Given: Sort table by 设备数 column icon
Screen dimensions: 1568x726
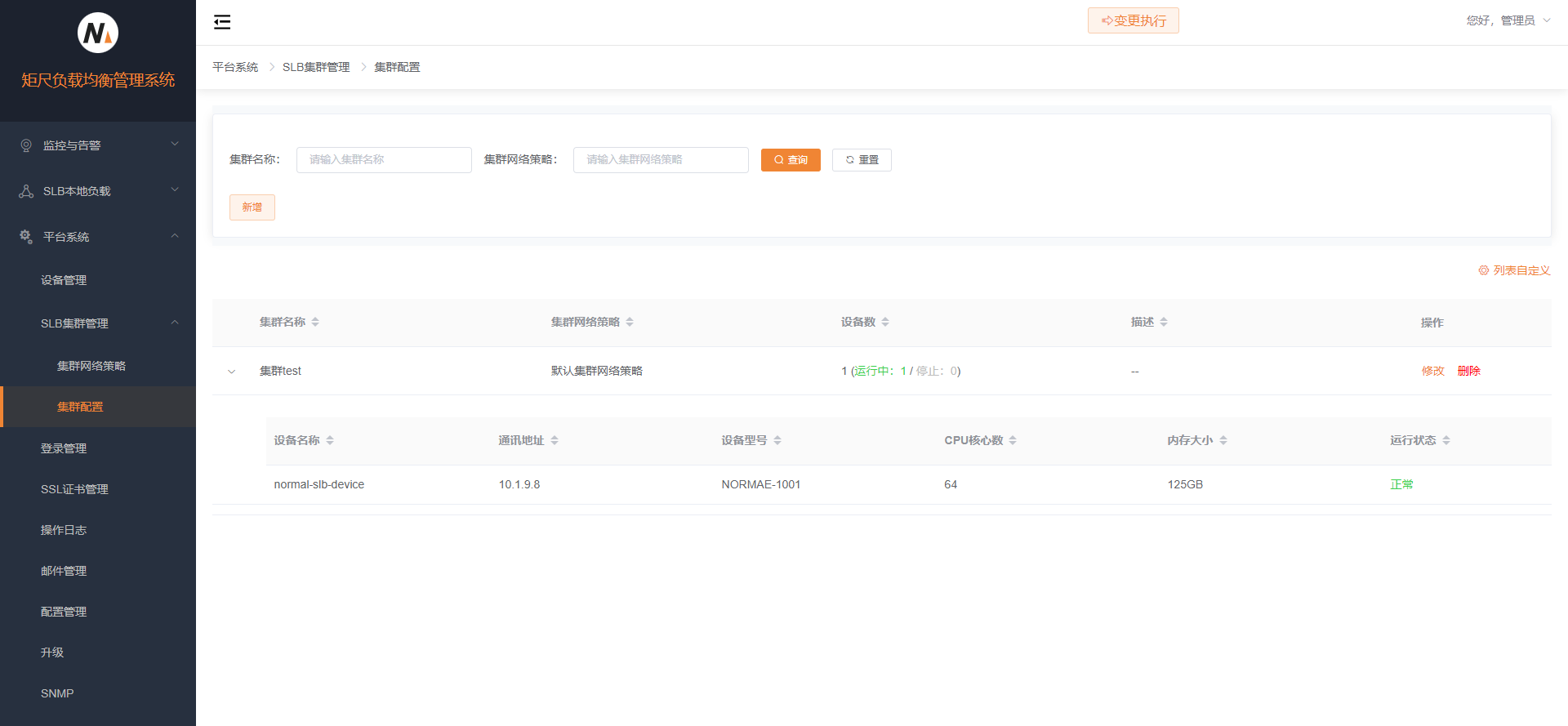Looking at the screenshot, I should pyautogui.click(x=885, y=323).
